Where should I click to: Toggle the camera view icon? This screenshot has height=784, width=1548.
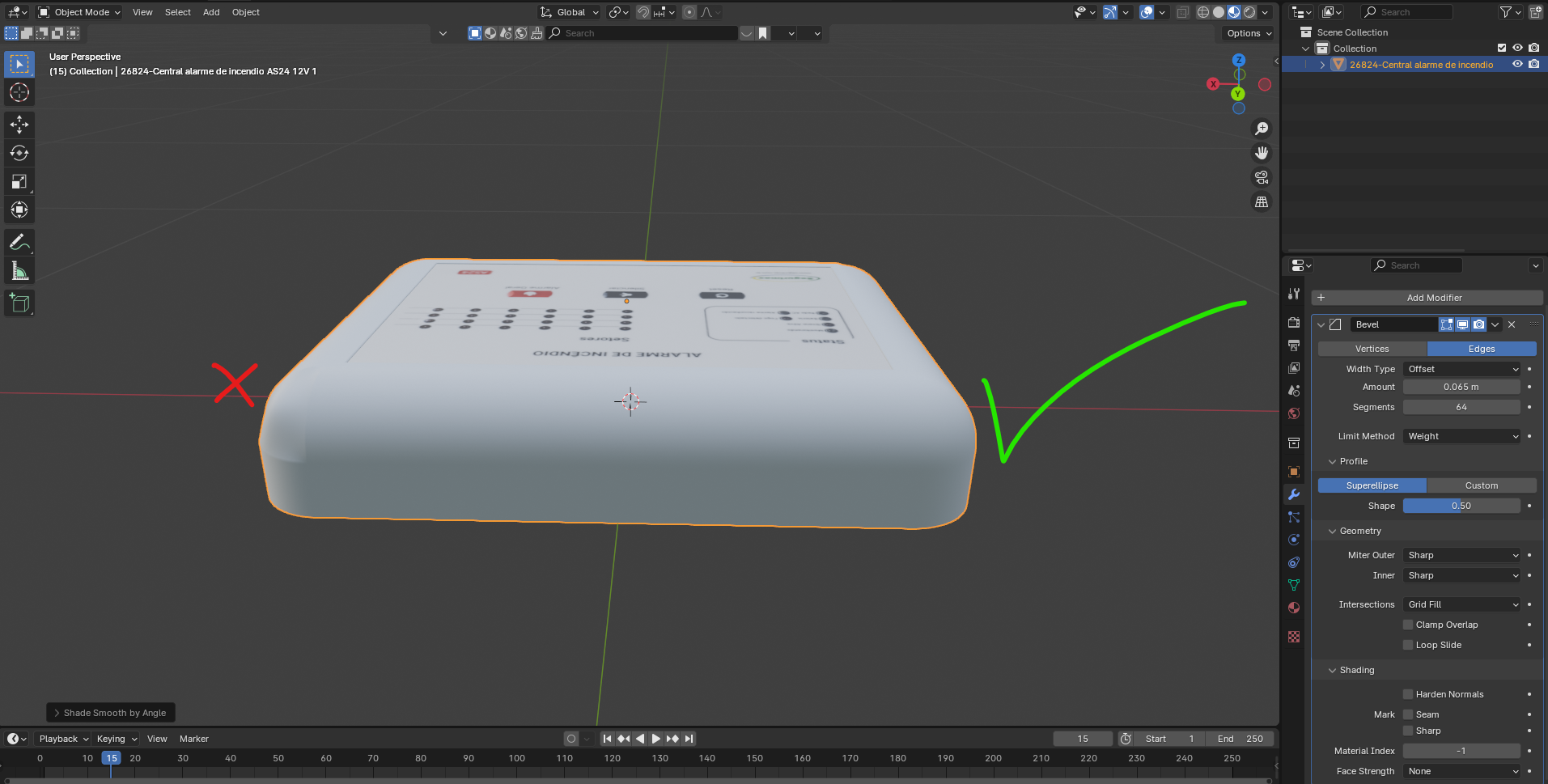coord(1262,177)
